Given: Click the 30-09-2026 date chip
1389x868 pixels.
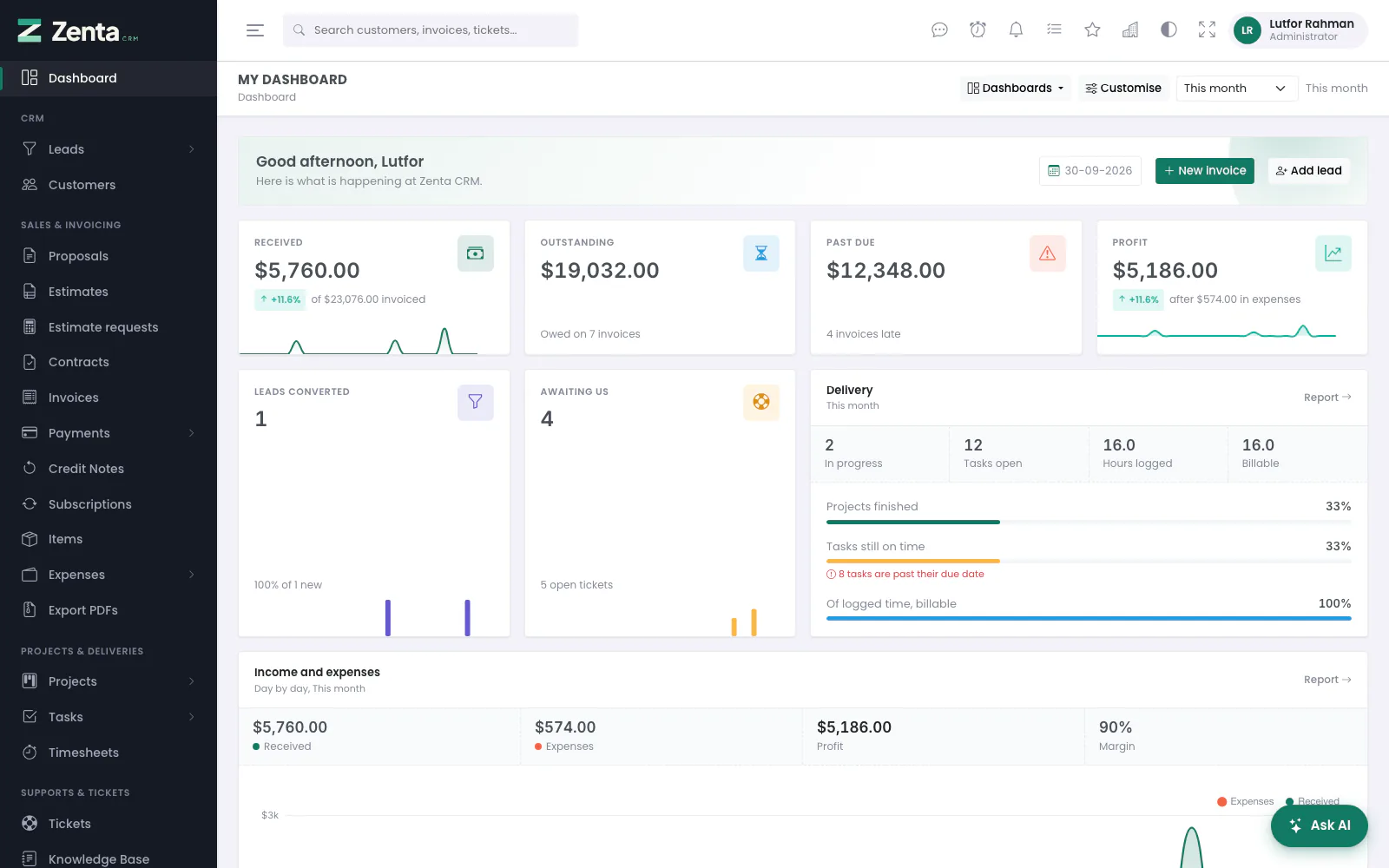Looking at the screenshot, I should click(x=1090, y=171).
